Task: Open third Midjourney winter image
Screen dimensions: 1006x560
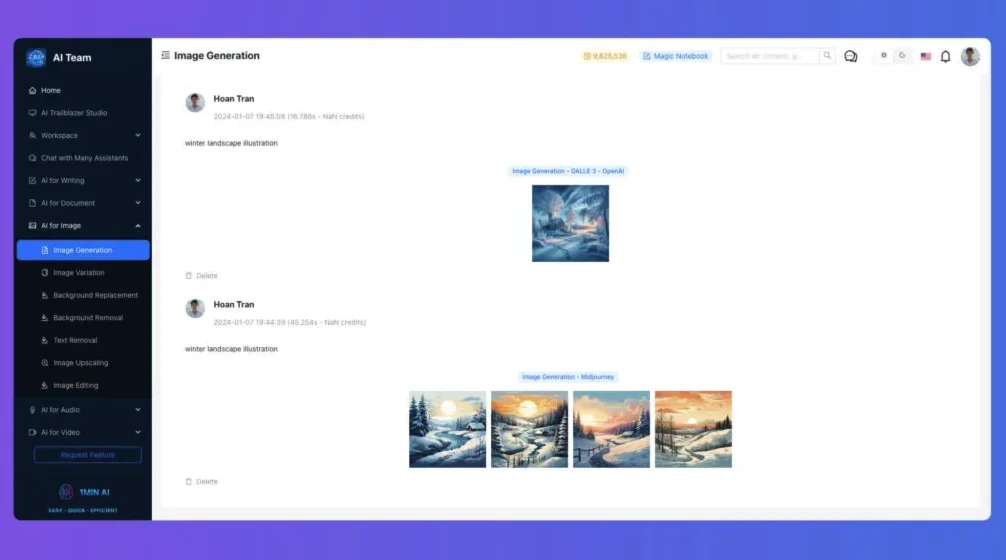Action: click(611, 429)
